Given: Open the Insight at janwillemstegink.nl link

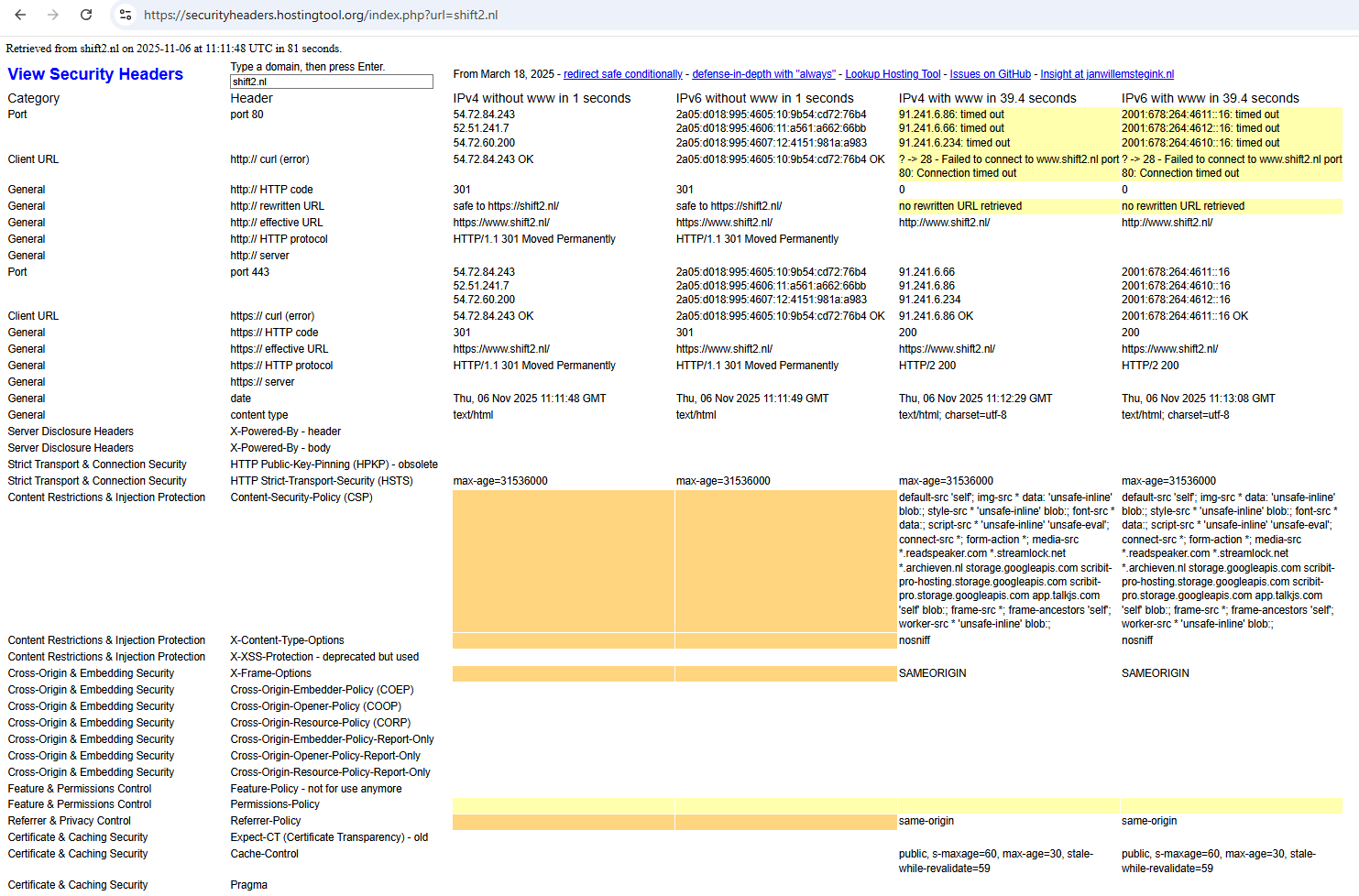Looking at the screenshot, I should click(1106, 74).
